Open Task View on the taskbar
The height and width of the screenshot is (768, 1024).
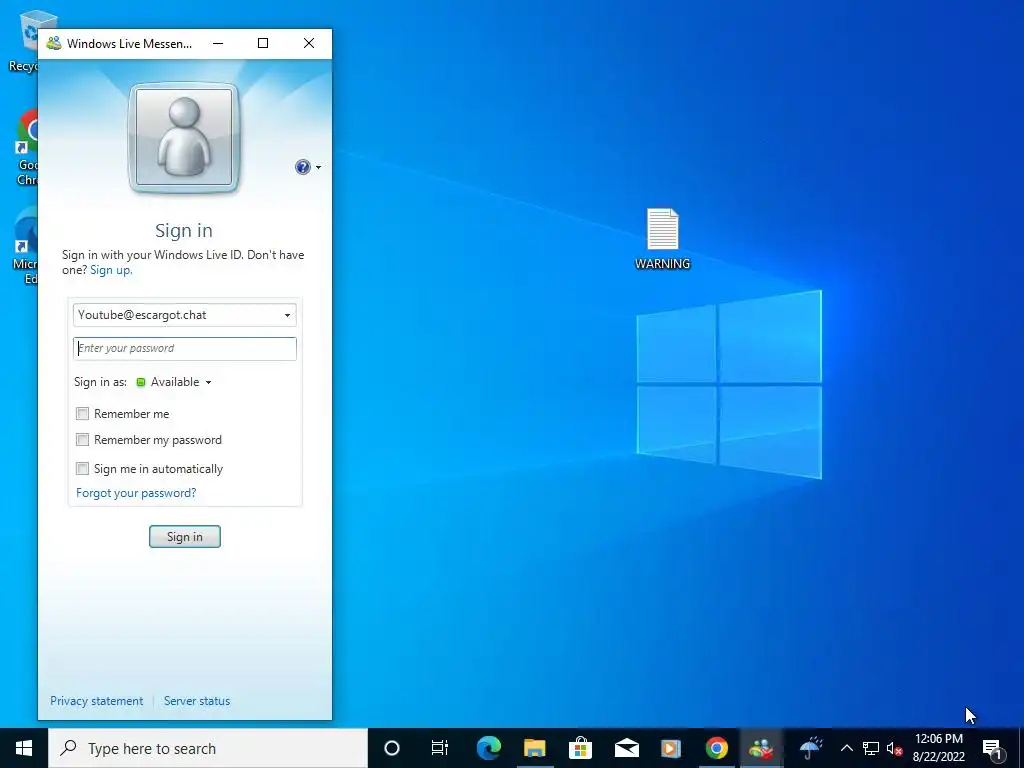tap(440, 748)
